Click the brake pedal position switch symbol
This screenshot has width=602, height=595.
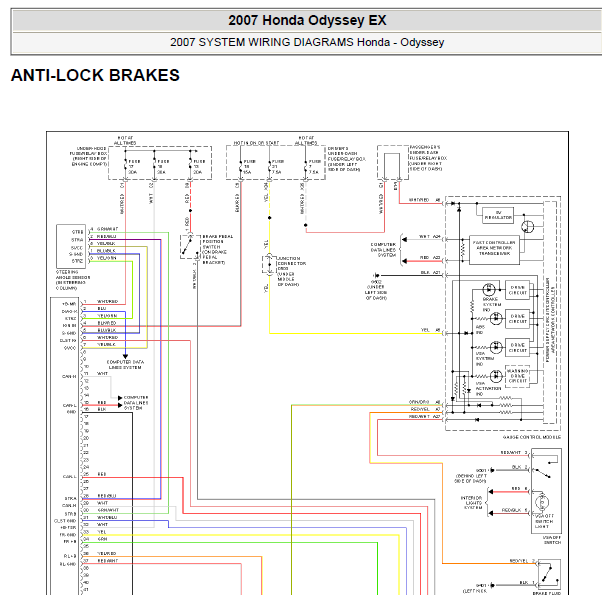pyautogui.click(x=190, y=246)
